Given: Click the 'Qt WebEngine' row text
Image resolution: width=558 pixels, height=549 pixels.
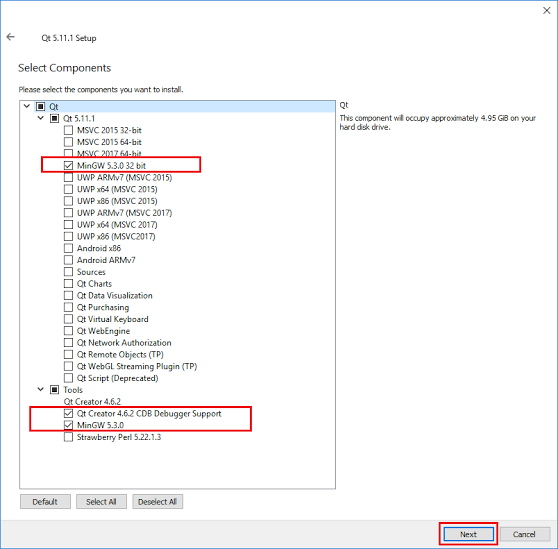Looking at the screenshot, I should (104, 331).
